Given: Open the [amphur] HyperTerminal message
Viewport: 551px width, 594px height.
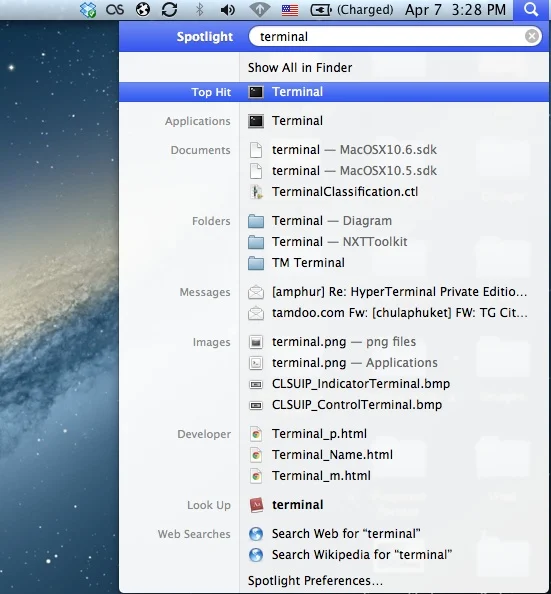Looking at the screenshot, I should coord(399,292).
